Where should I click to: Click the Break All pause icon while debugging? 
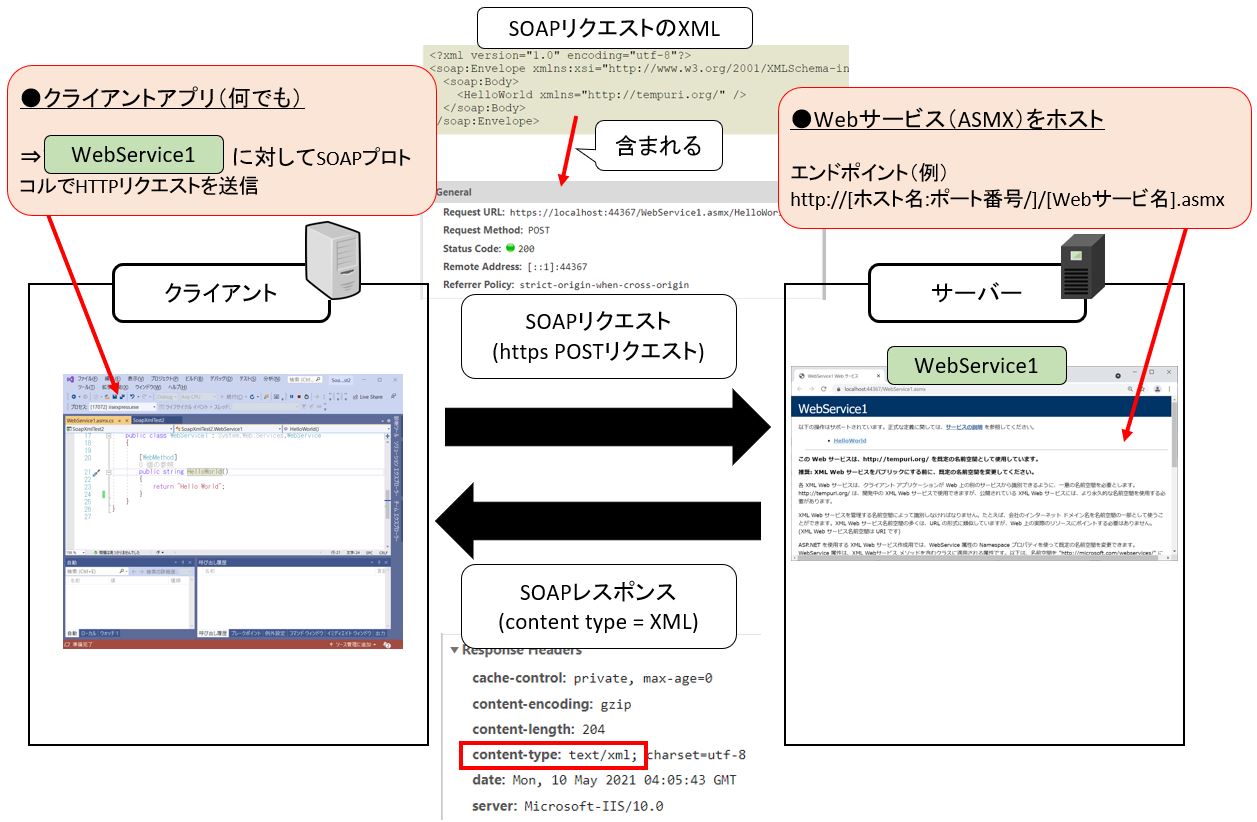[291, 396]
